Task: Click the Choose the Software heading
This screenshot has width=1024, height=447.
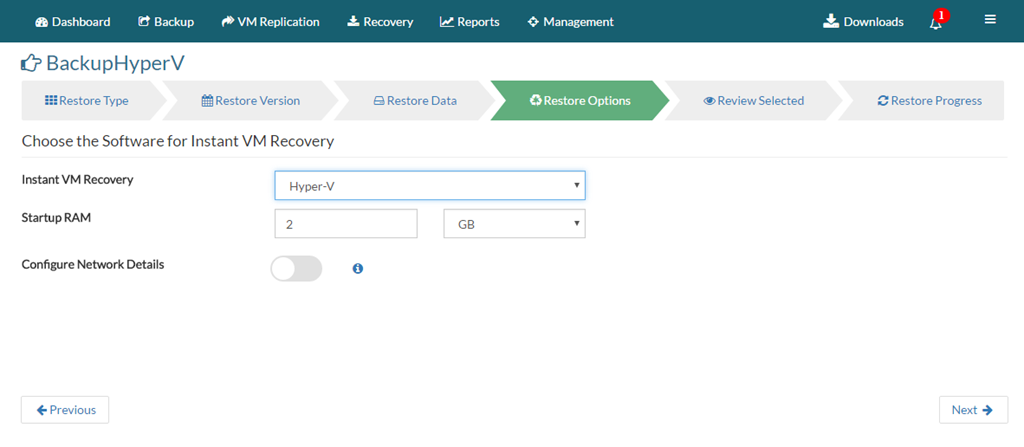Action: click(x=178, y=141)
